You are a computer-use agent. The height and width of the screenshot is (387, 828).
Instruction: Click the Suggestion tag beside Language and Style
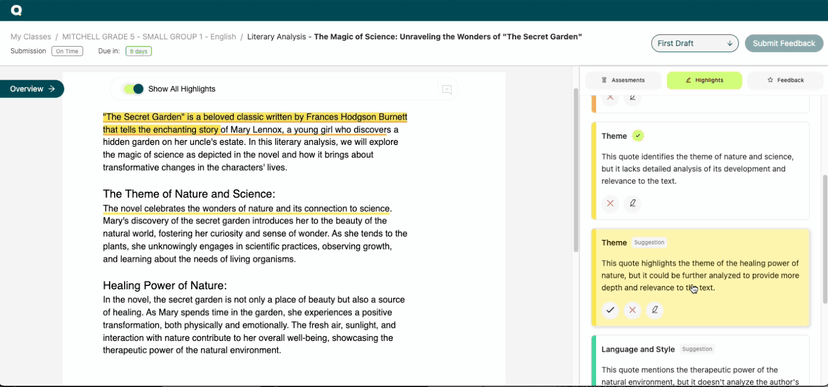coord(697,349)
